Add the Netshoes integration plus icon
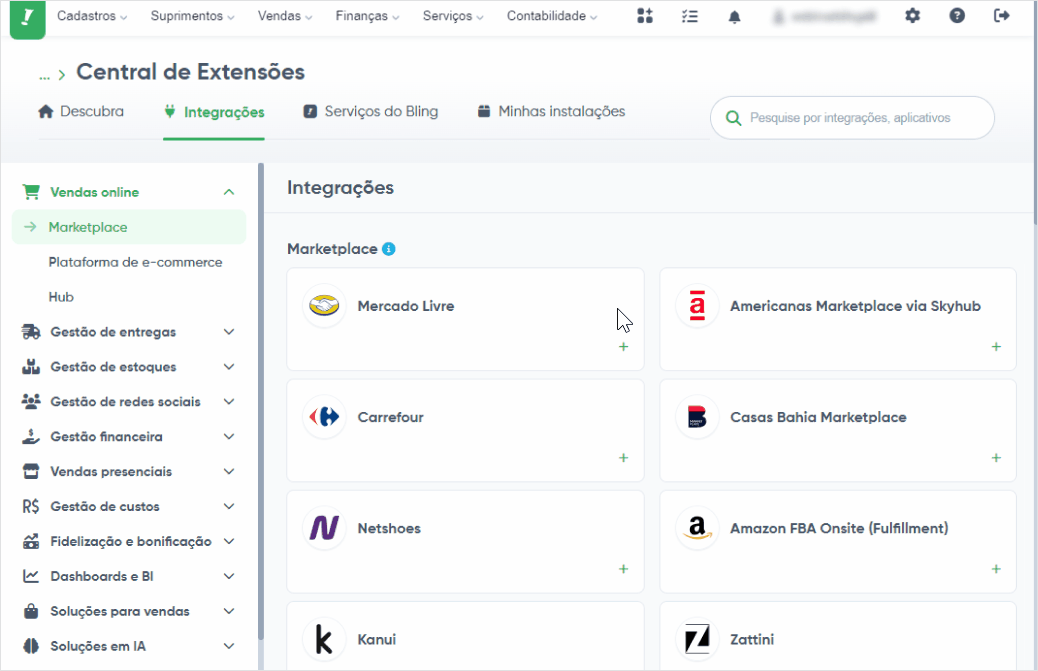 click(x=624, y=569)
